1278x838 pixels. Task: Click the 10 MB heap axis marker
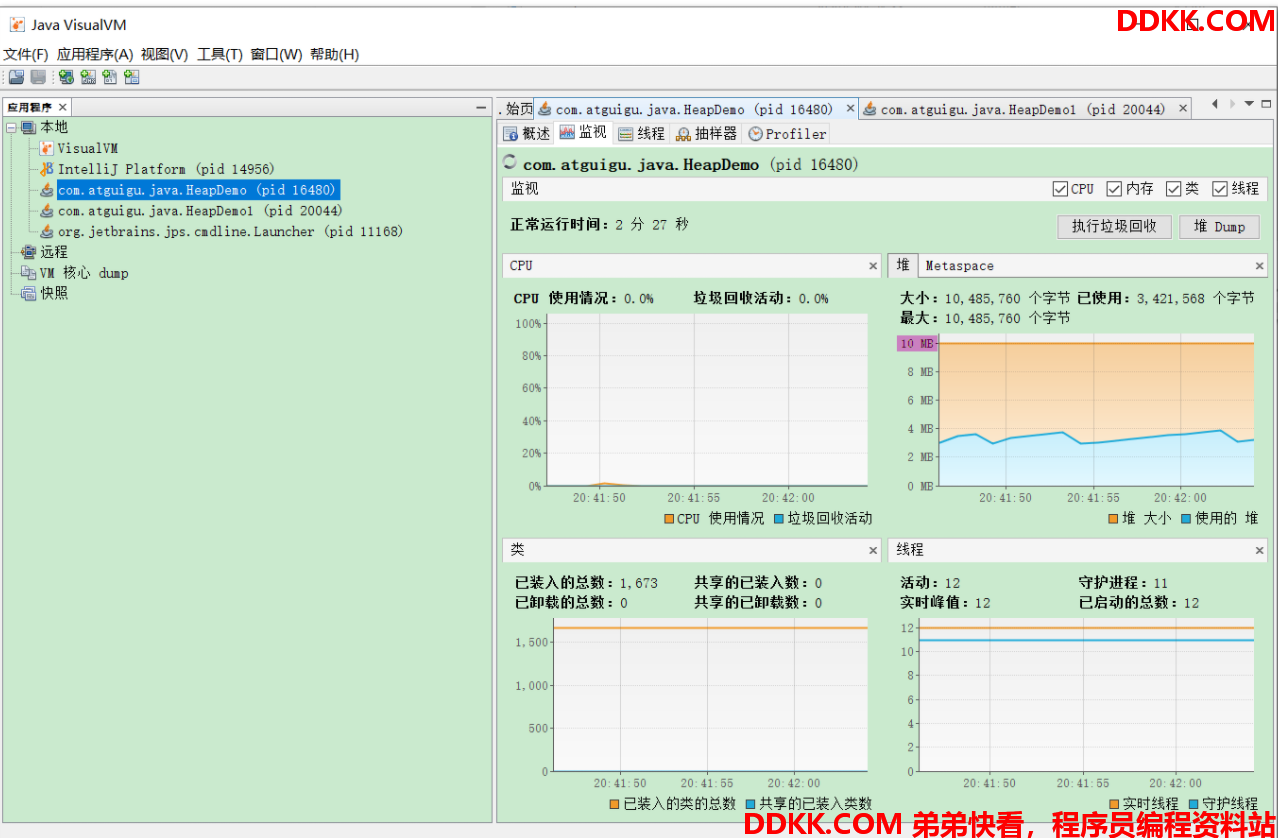[x=917, y=343]
